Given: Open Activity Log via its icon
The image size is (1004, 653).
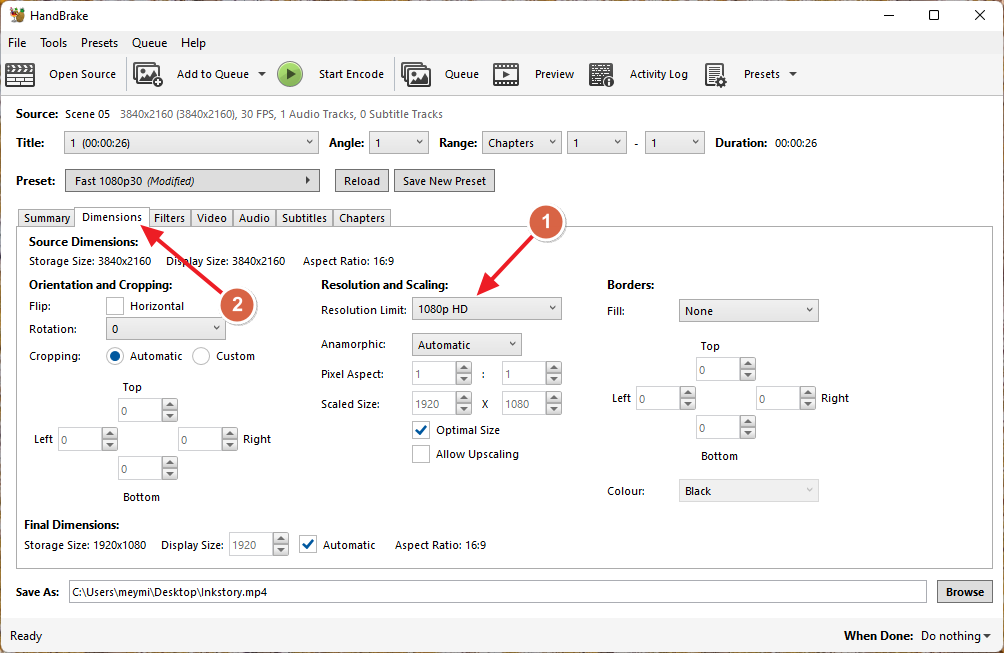Looking at the screenshot, I should tap(601, 74).
